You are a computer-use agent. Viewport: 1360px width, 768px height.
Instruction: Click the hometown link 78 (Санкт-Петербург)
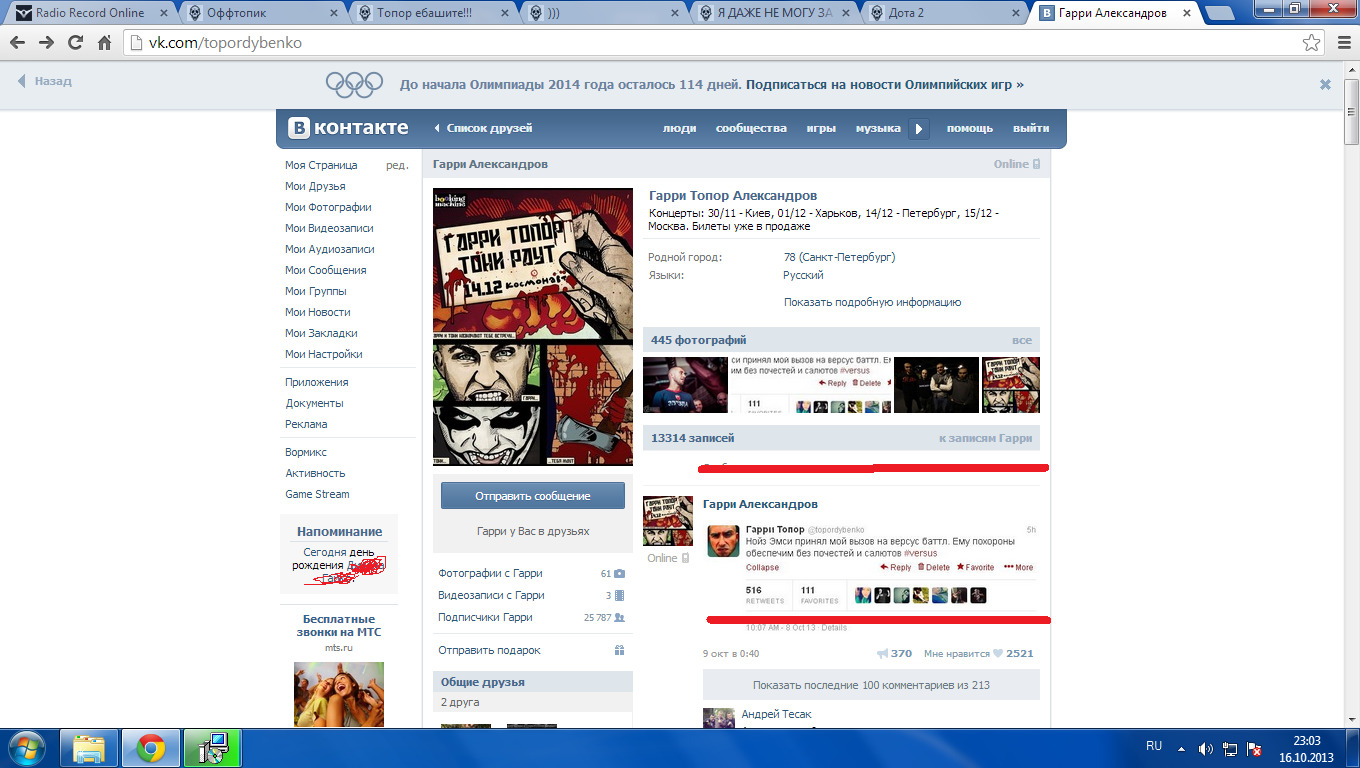pos(839,257)
